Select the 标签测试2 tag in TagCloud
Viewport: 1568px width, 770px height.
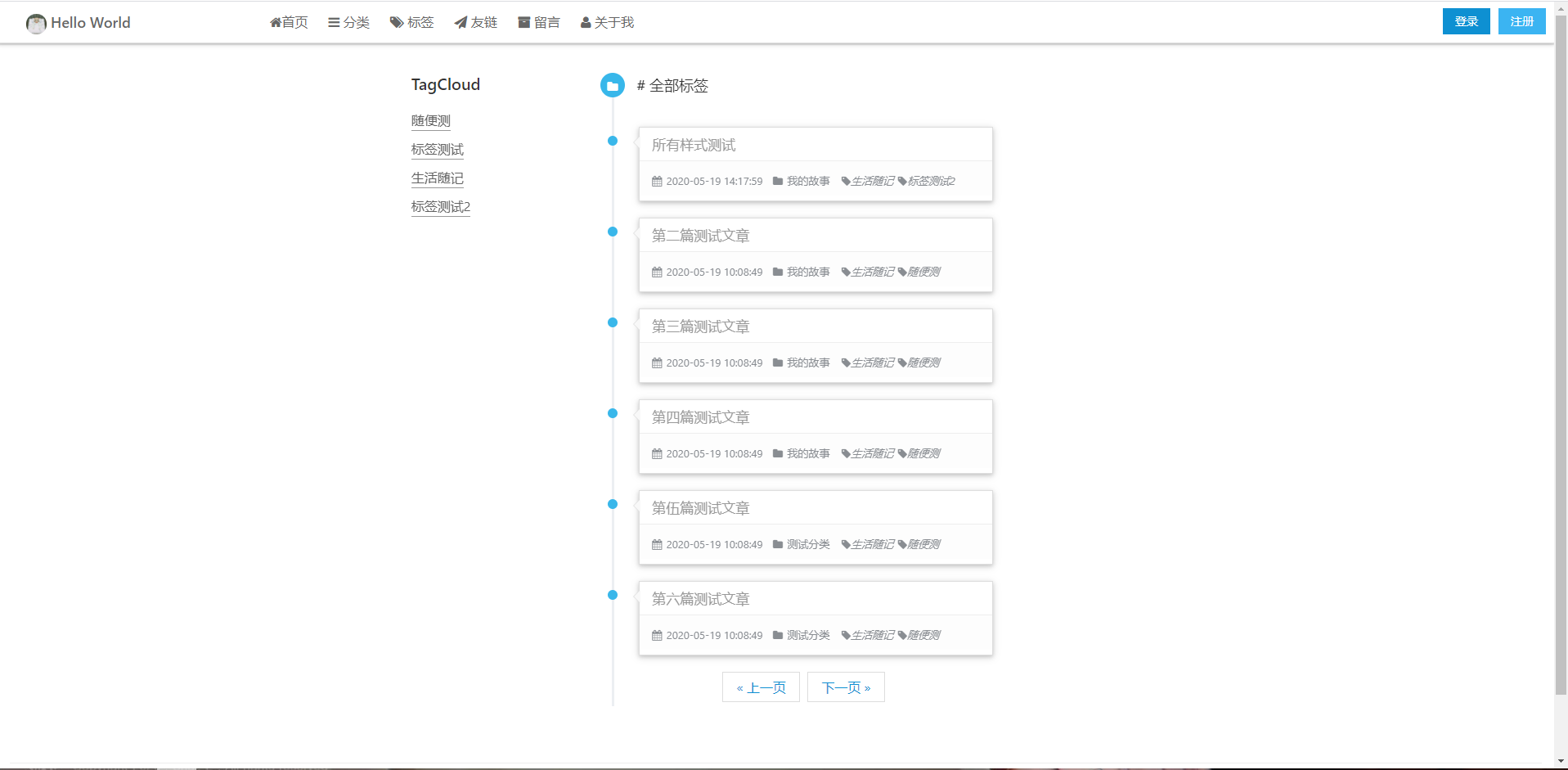[441, 207]
